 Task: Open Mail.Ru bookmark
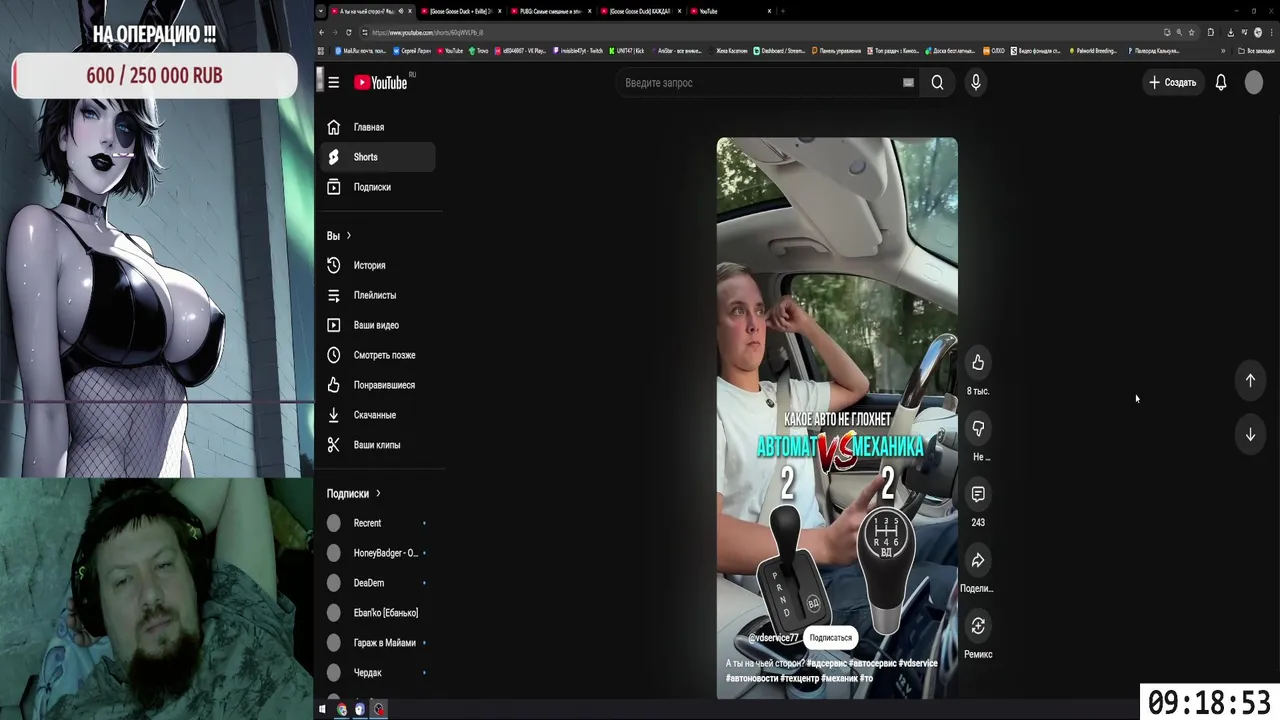pyautogui.click(x=359, y=51)
